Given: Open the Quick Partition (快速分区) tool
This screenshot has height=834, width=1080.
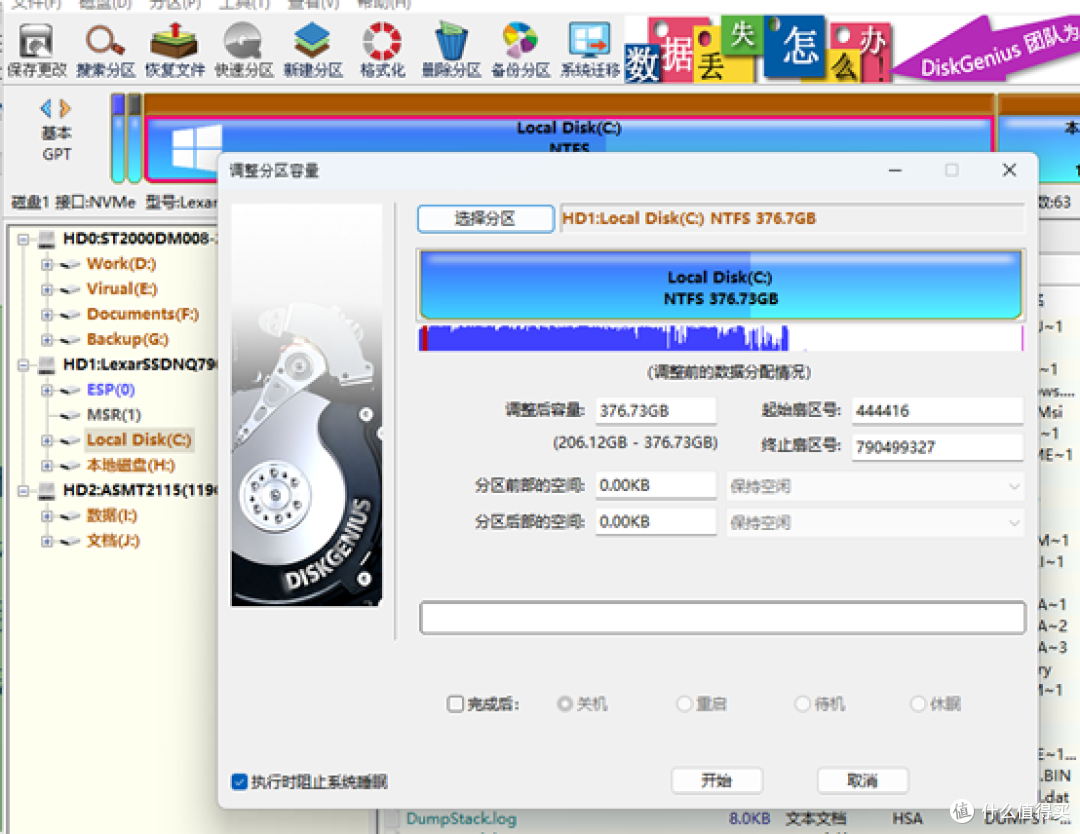Looking at the screenshot, I should [x=243, y=50].
